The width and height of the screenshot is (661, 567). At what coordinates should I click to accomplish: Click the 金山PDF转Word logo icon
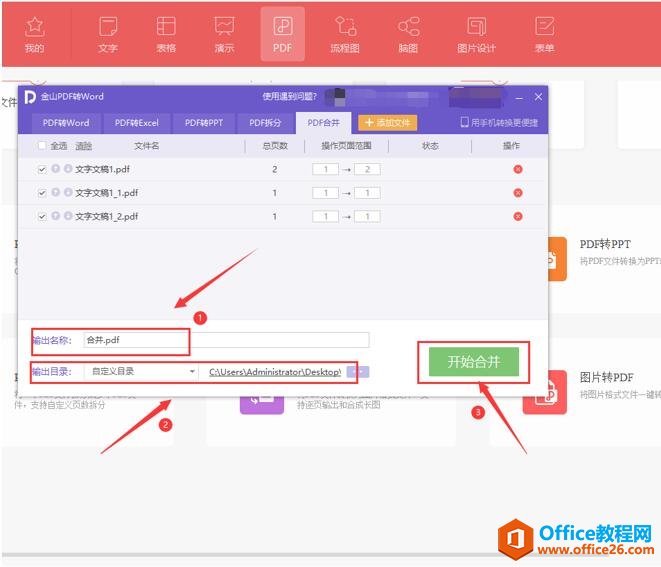click(30, 97)
